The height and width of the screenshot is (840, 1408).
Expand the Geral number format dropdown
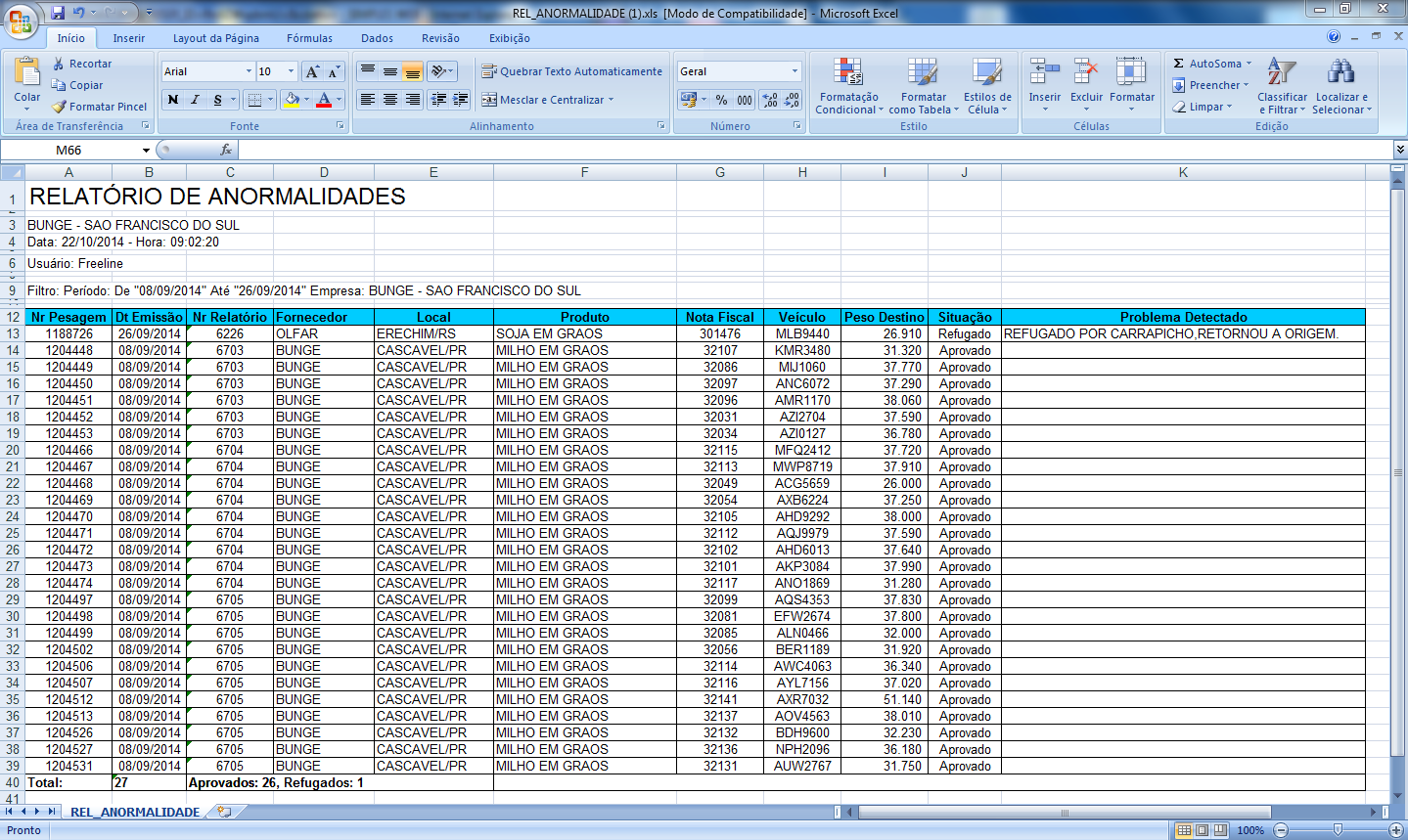[794, 71]
